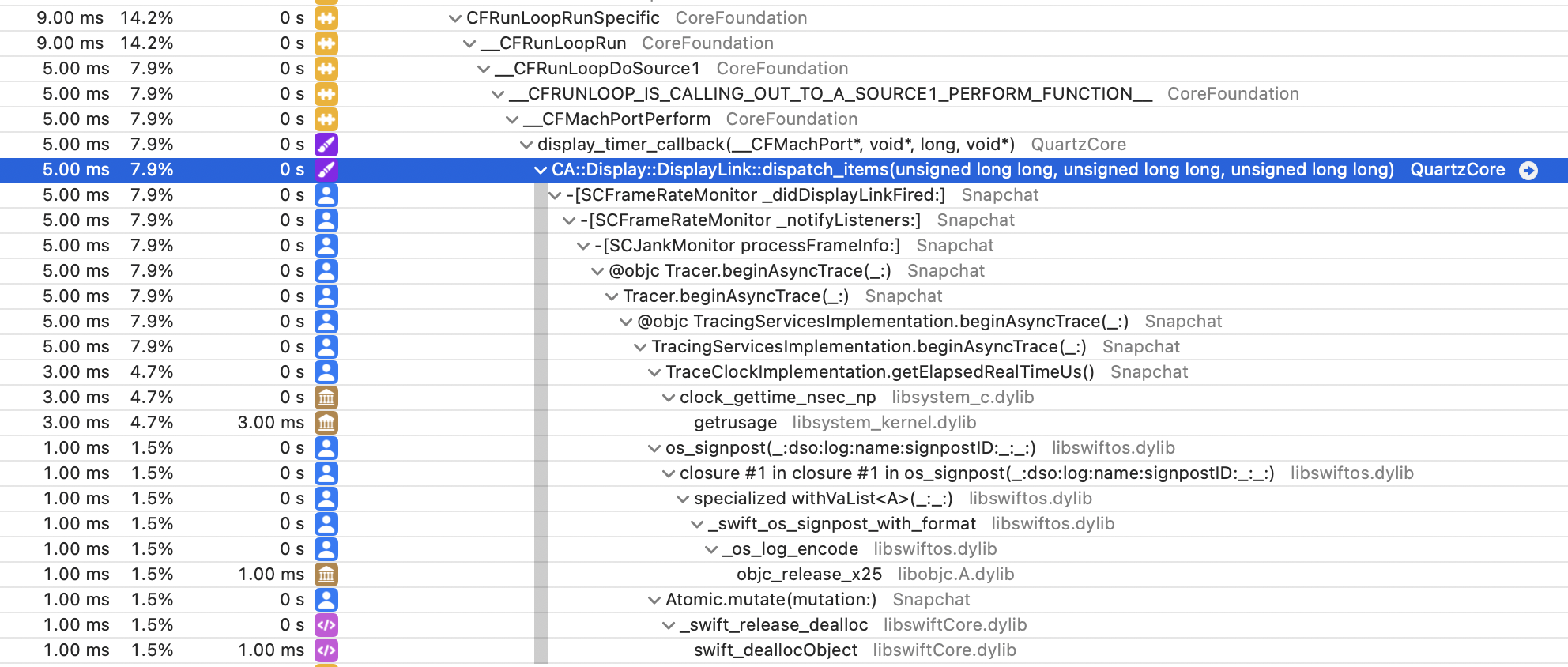The image size is (1568, 667).
Task: Collapse the _didDisplayLinkFired row
Action: pos(555,195)
